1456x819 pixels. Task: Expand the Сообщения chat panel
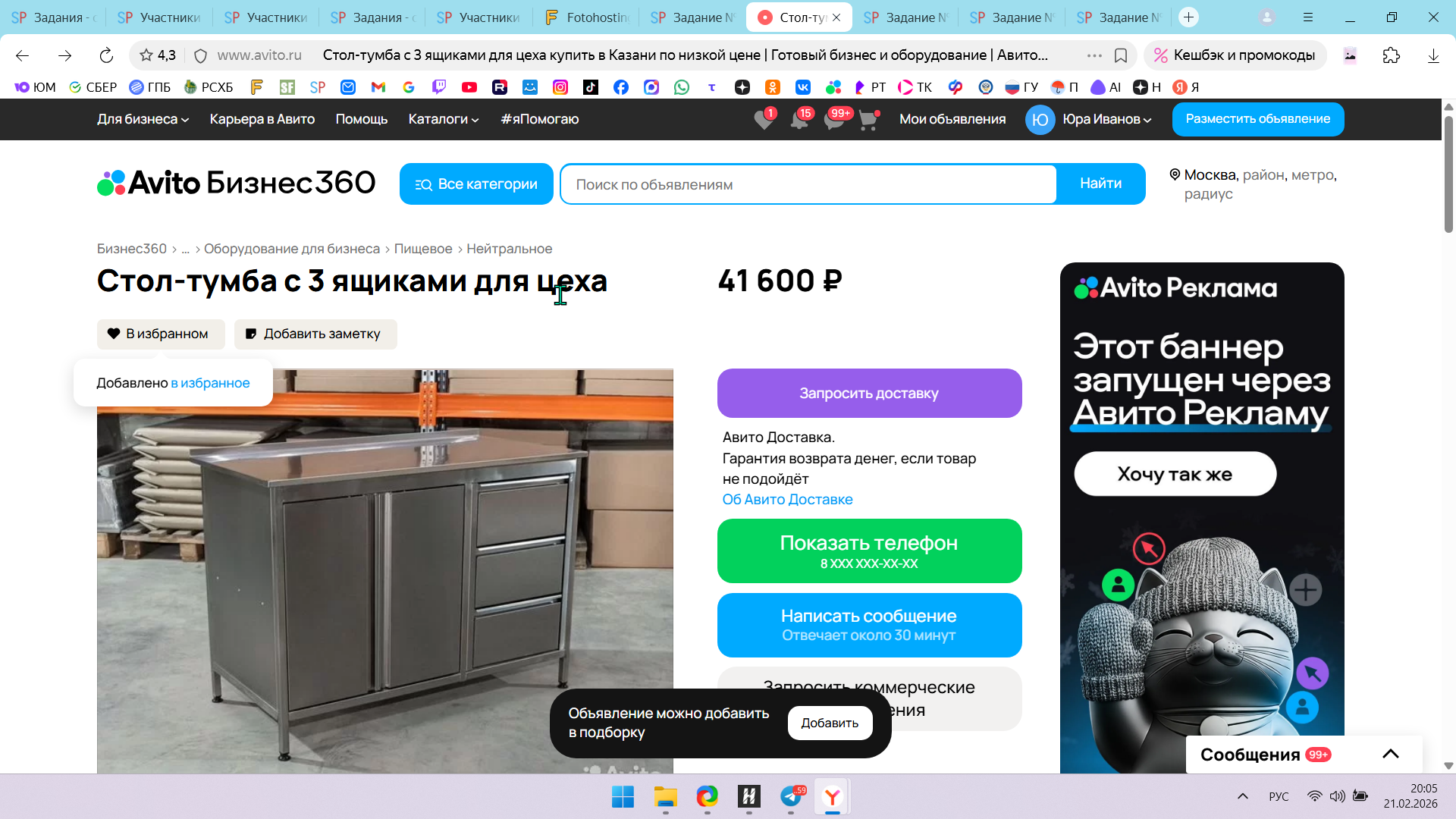coord(1390,754)
